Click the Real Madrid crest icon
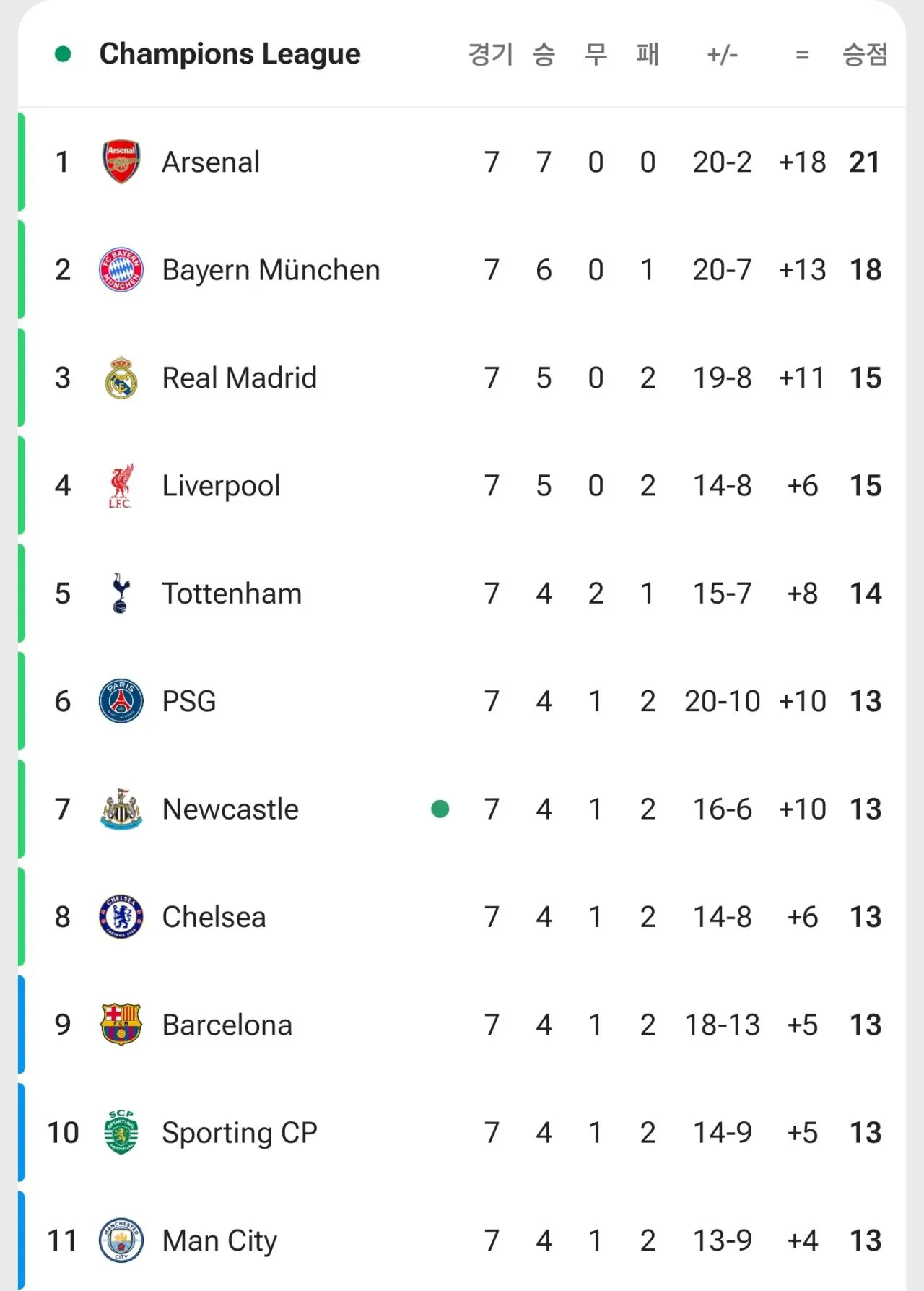Viewport: 924px width, 1291px height. pyautogui.click(x=121, y=378)
